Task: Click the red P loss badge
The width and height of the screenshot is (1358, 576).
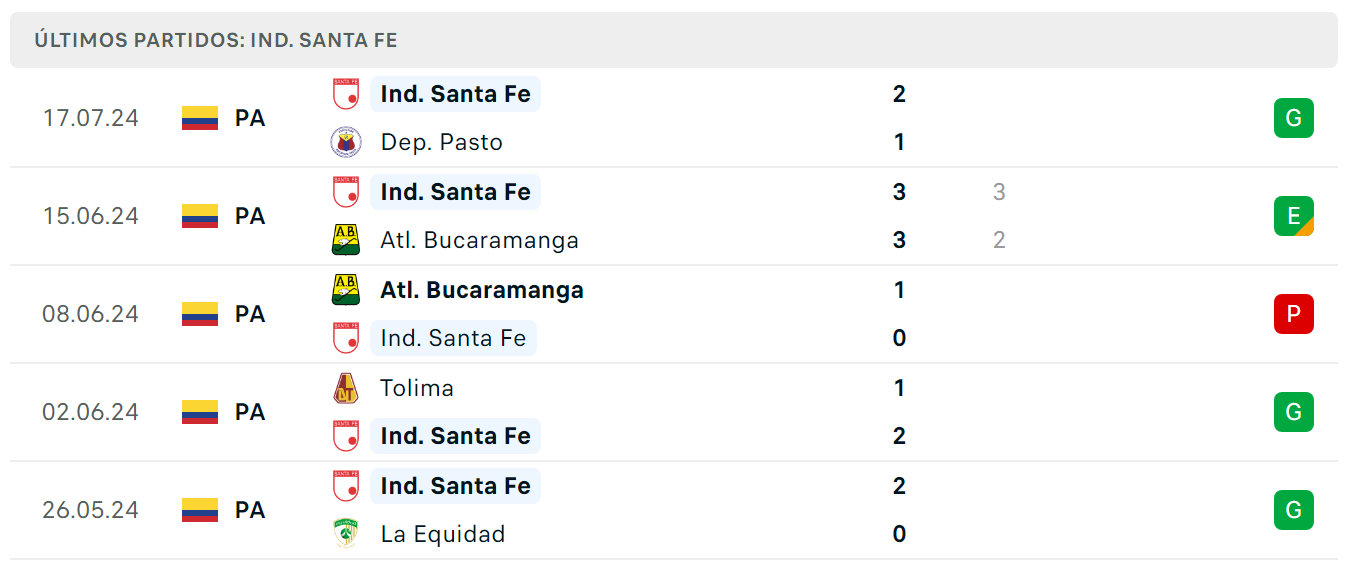Action: (x=1293, y=314)
